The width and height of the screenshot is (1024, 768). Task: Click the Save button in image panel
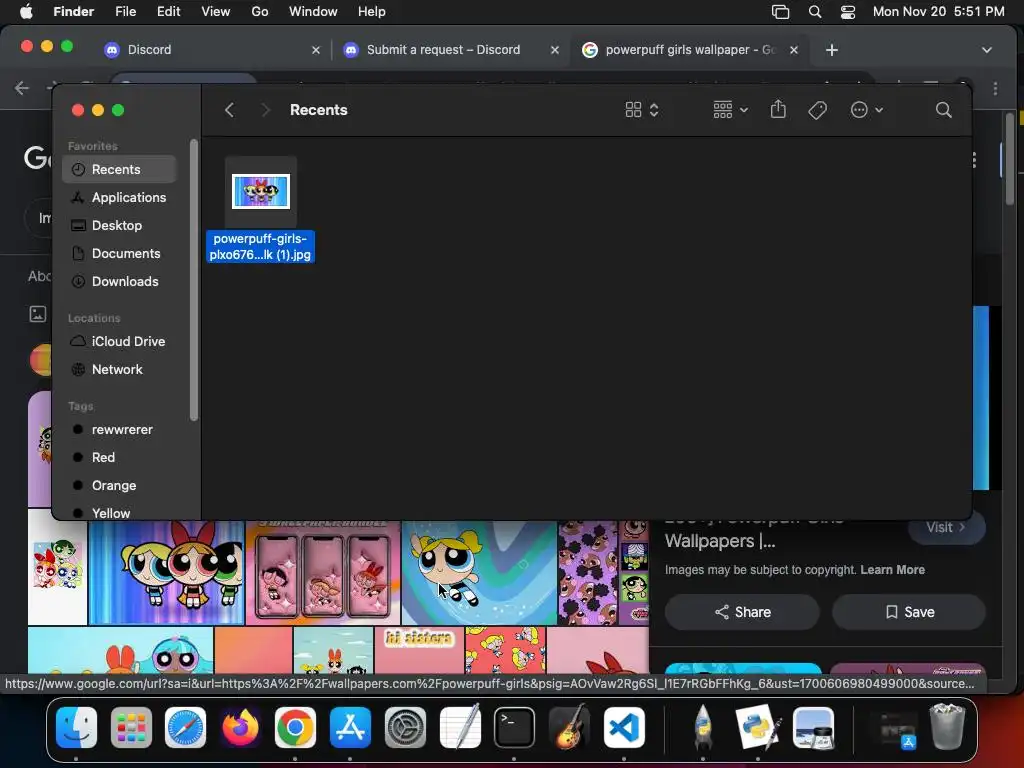tap(909, 612)
